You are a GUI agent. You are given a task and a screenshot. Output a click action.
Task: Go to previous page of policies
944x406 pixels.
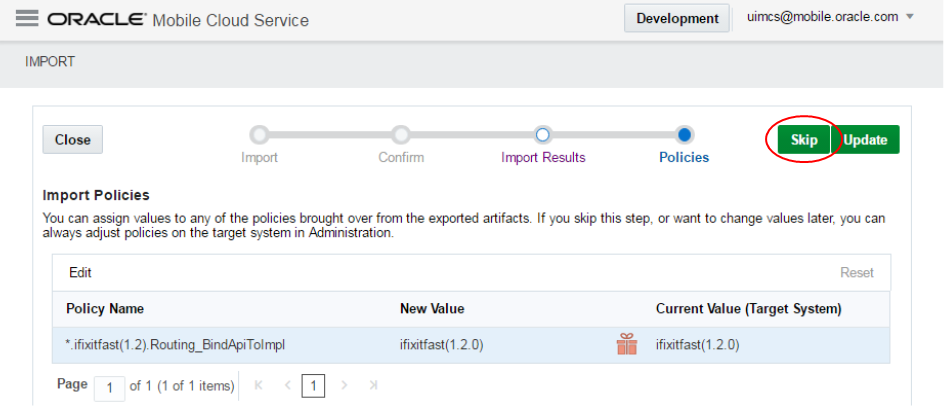(287, 385)
